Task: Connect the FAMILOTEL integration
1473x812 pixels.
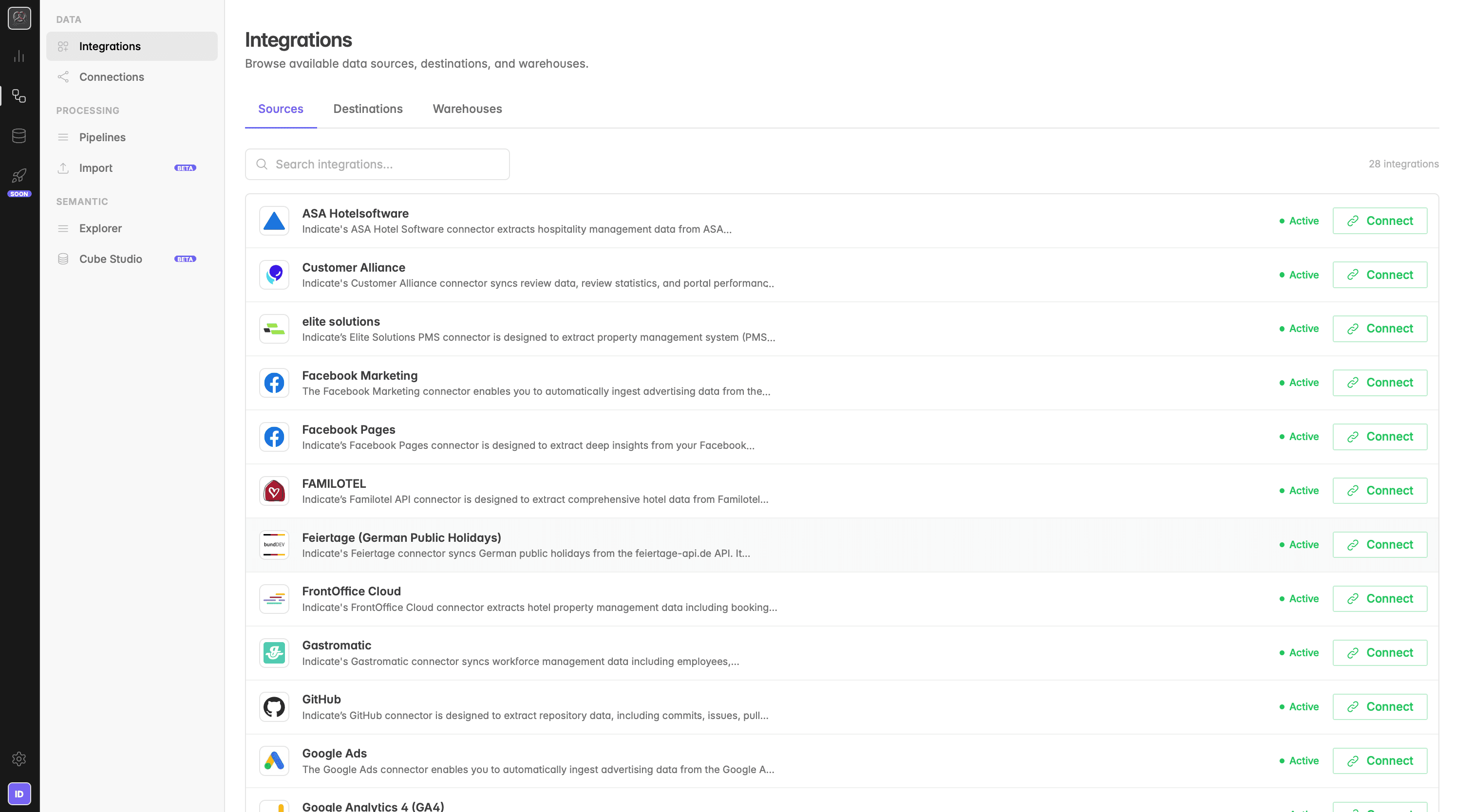Action: click(x=1380, y=491)
